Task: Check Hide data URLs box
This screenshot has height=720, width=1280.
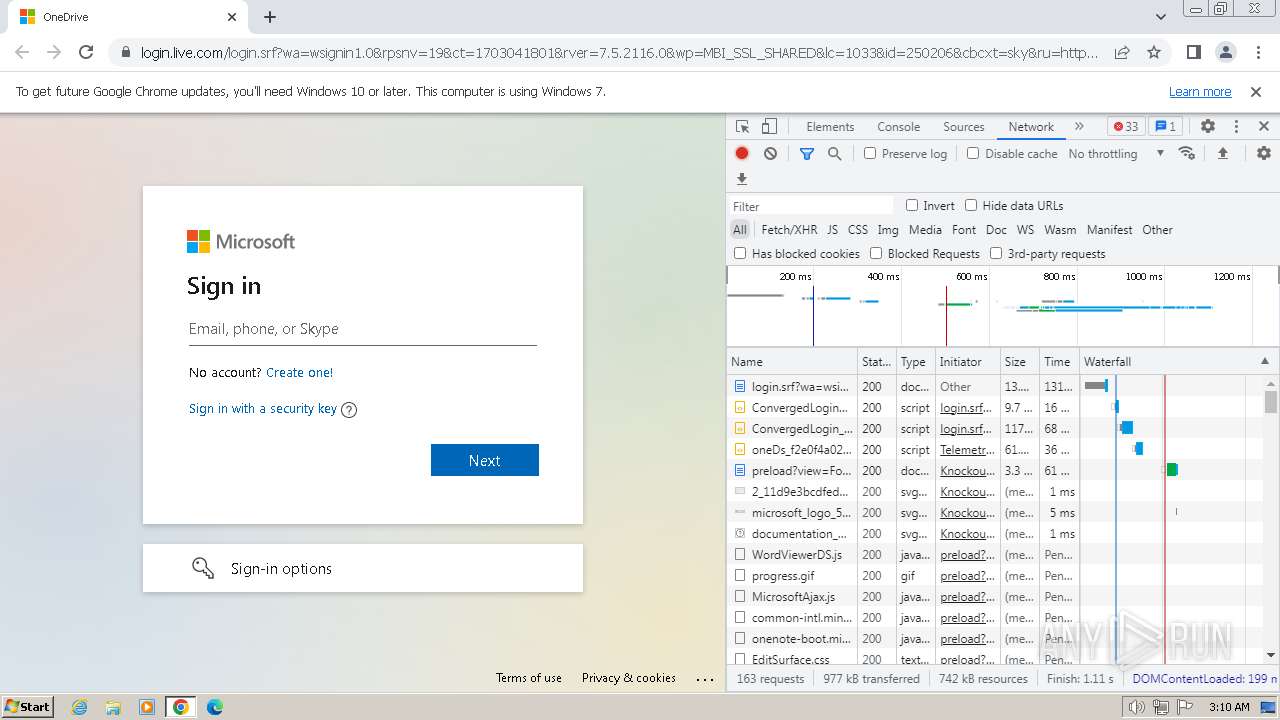Action: click(x=971, y=205)
